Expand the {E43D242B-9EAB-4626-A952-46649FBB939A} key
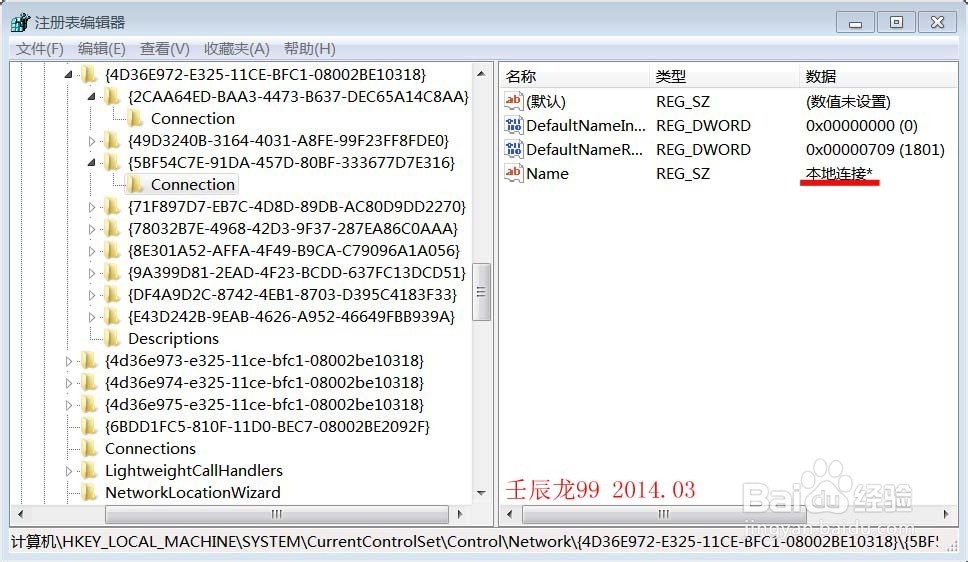 pos(91,317)
